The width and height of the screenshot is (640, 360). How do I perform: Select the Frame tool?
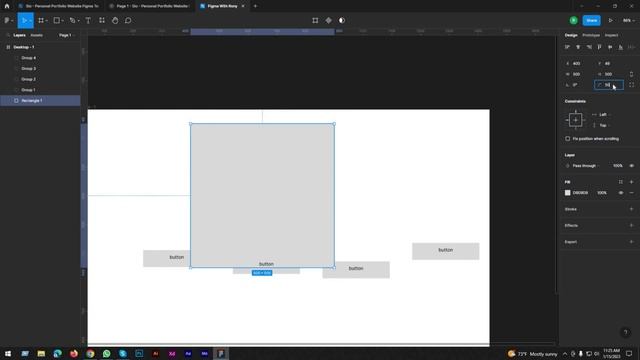pyautogui.click(x=41, y=20)
